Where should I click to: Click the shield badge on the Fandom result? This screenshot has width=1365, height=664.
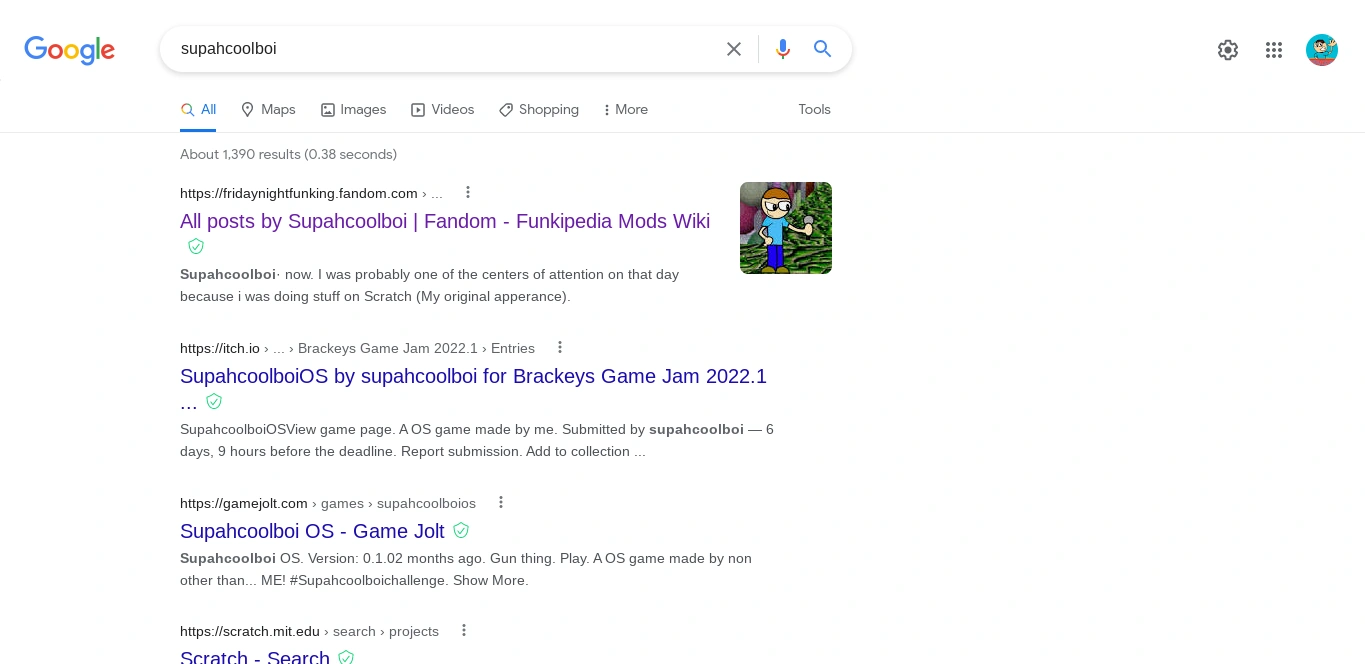tap(196, 246)
